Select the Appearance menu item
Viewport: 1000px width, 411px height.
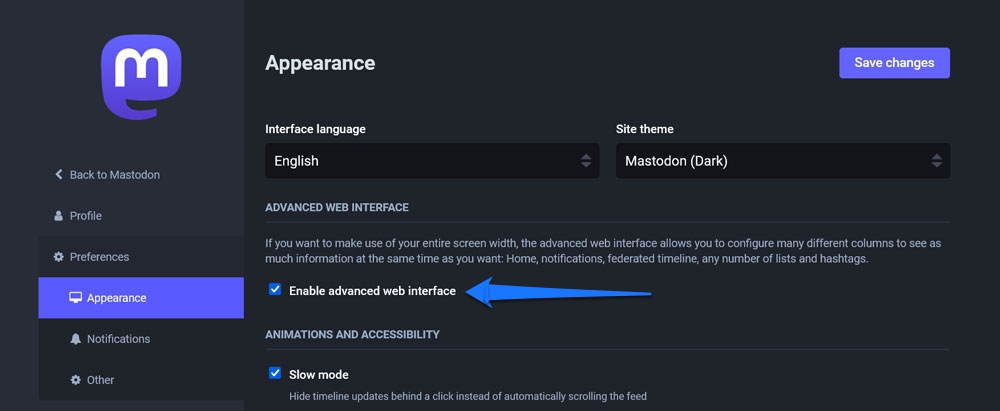coord(117,298)
